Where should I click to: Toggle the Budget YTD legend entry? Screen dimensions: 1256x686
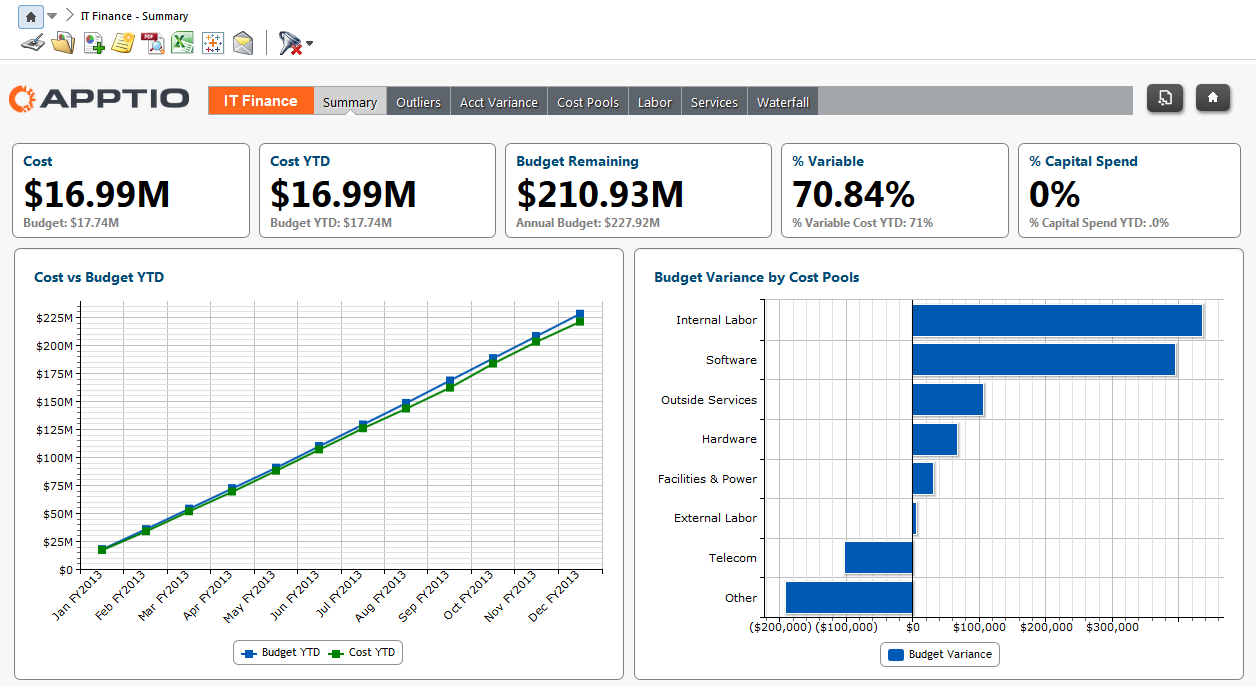click(288, 652)
